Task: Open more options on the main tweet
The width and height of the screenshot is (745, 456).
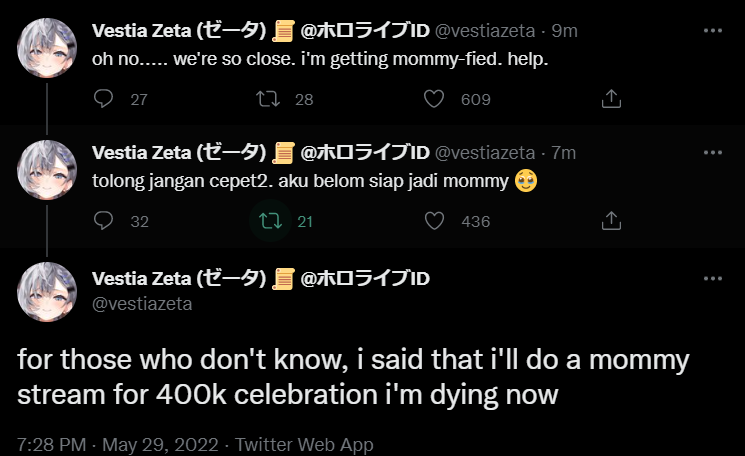Action: click(x=712, y=278)
